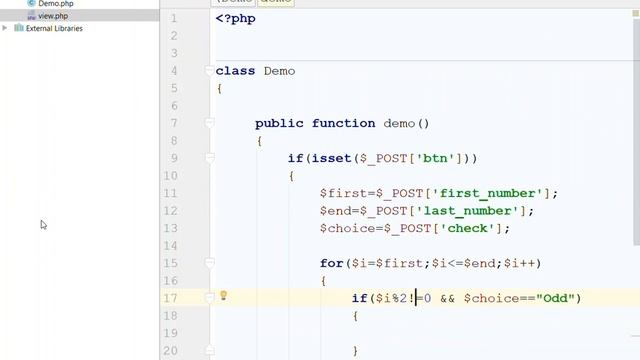Fold the if block on line 17
Screen dimensions: 640x360
pyautogui.click(x=209, y=298)
